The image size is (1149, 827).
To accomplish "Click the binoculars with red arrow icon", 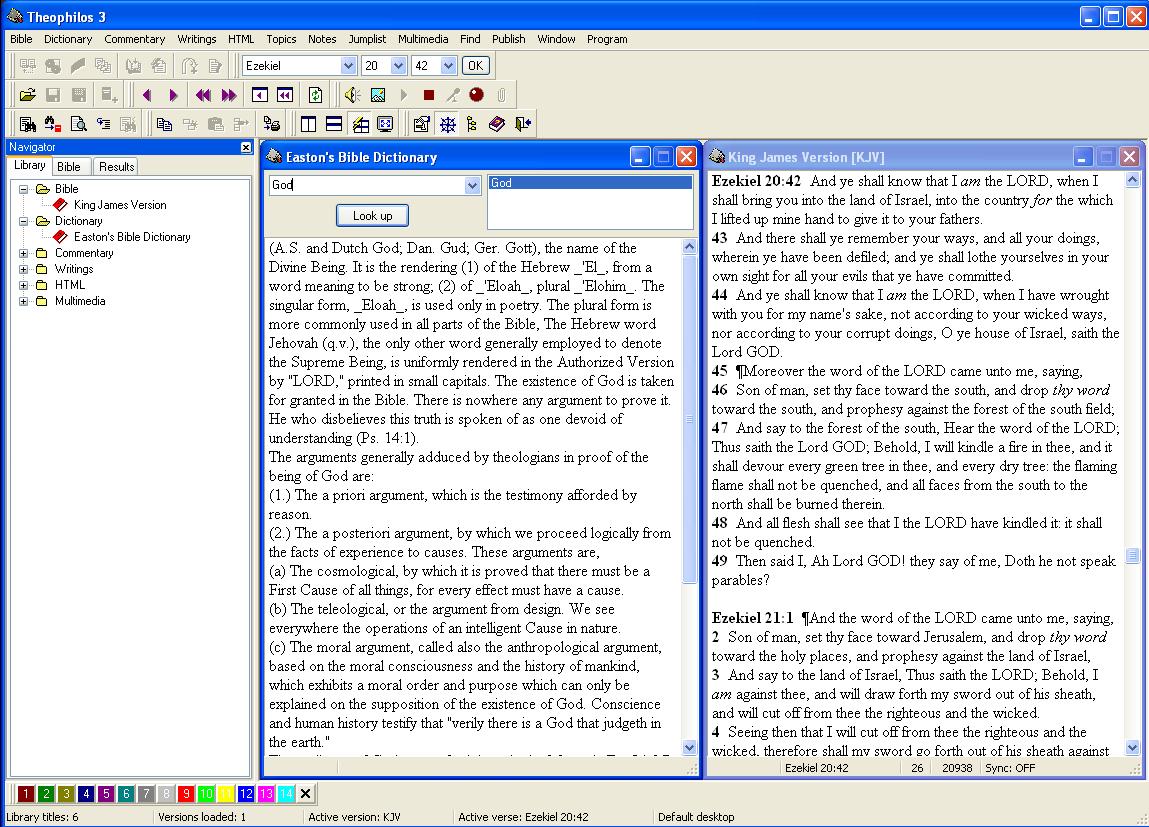I will click(53, 124).
